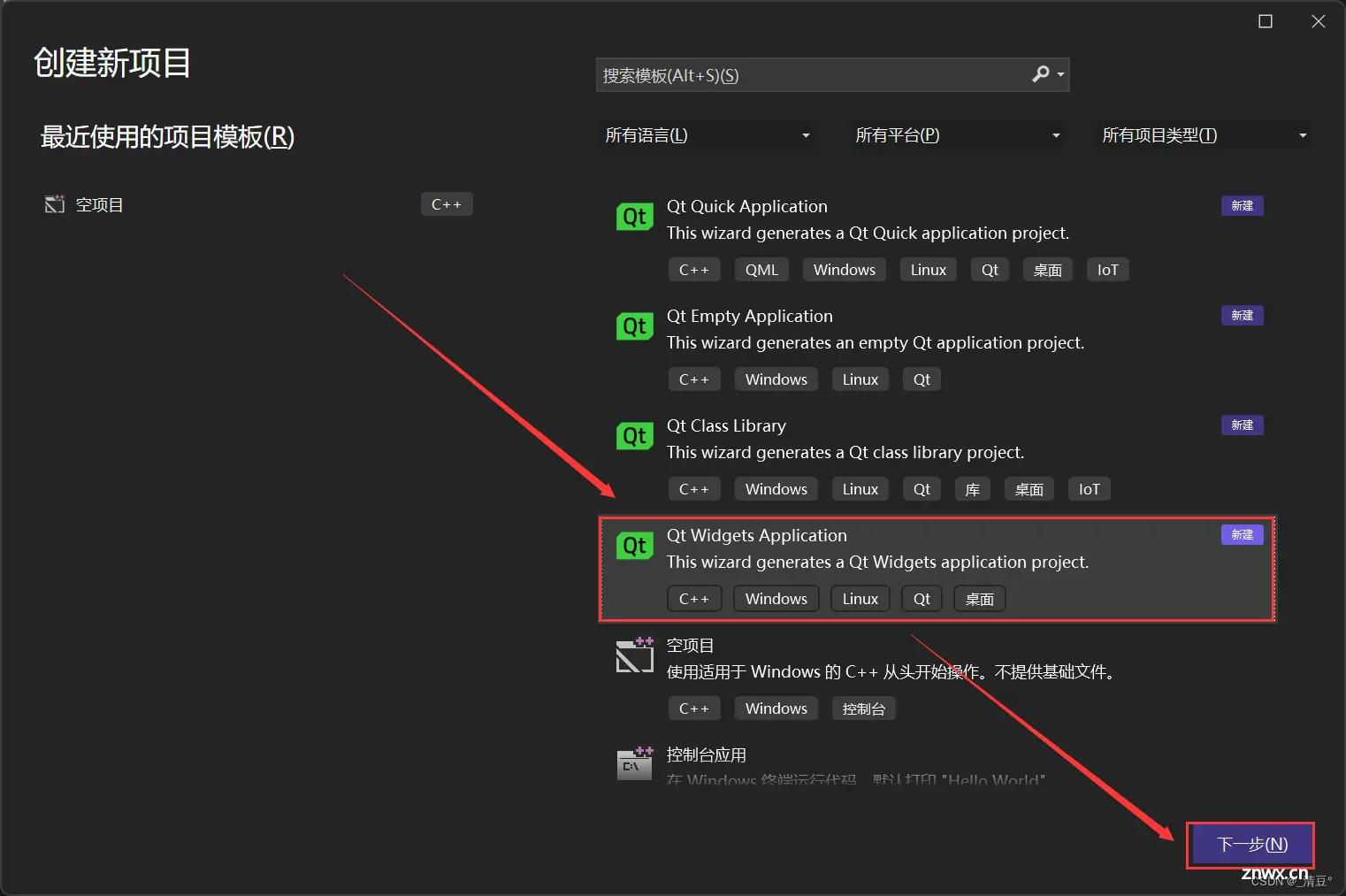Open the 所有项目类型 project type dropdown
This screenshot has width=1346, height=896.
tap(1204, 135)
